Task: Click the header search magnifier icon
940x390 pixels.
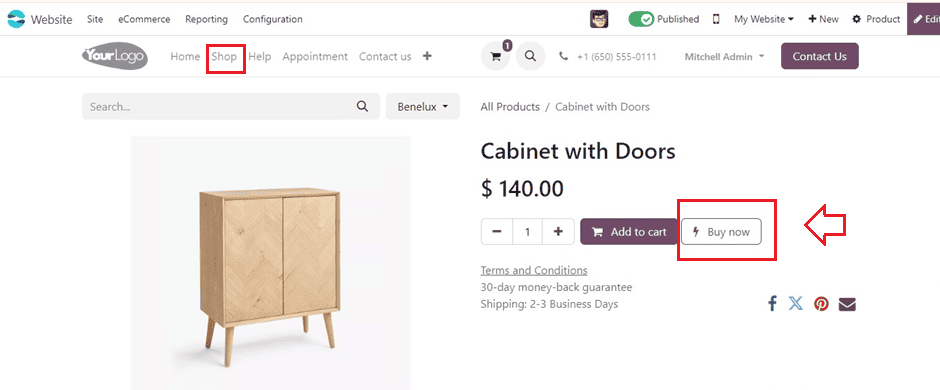Action: pyautogui.click(x=530, y=56)
